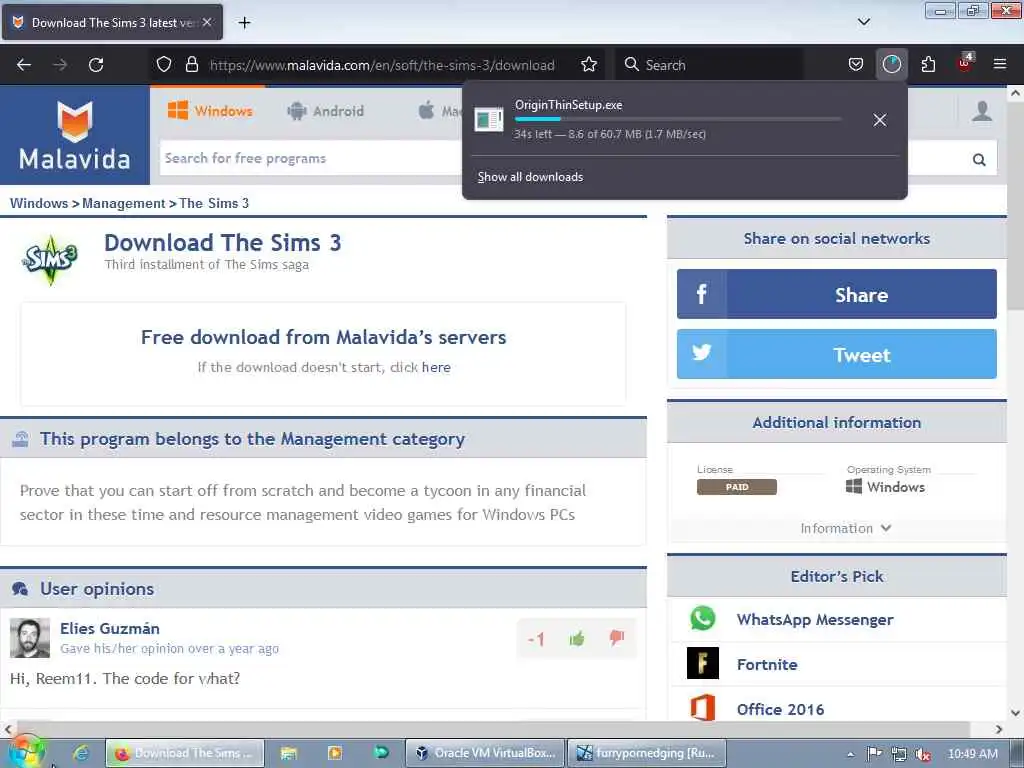This screenshot has width=1024, height=768.
Task: Open the Fortnite link
Action: click(767, 664)
